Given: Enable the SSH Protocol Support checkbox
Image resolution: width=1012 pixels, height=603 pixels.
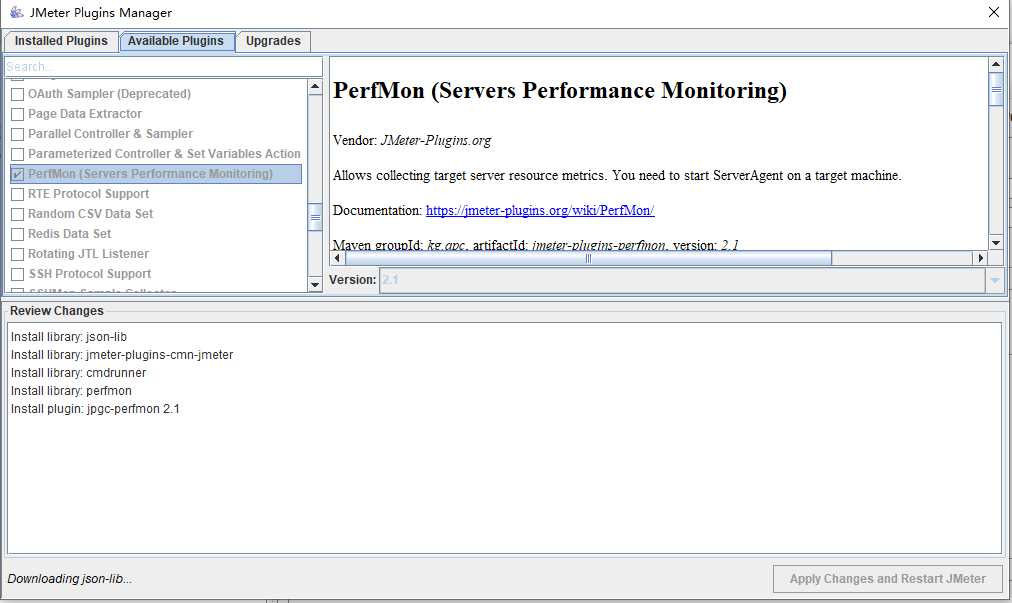Looking at the screenshot, I should point(17,274).
